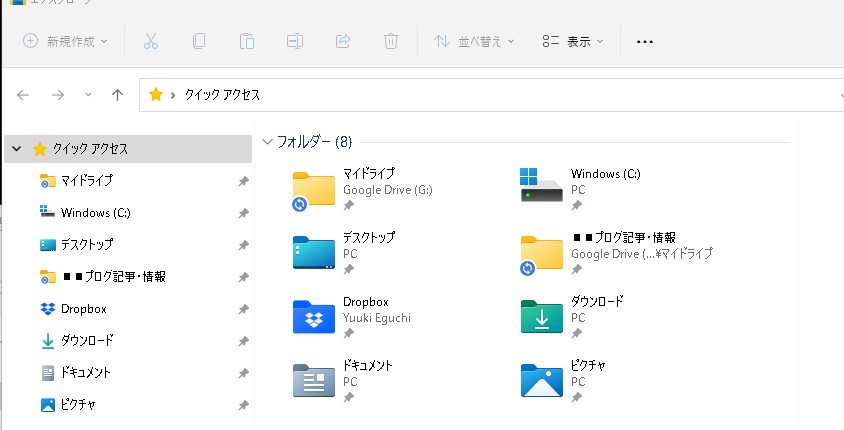Open the 表示 view menu
Viewport: 844px width, 430px height.
click(x=573, y=42)
